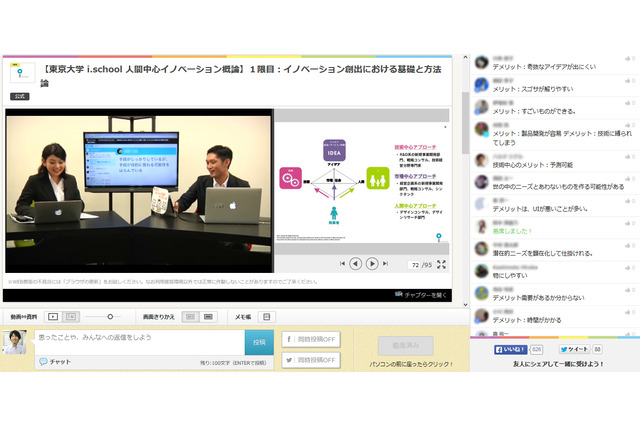Switch to the チャット tab
640x426 pixels.
(55, 362)
